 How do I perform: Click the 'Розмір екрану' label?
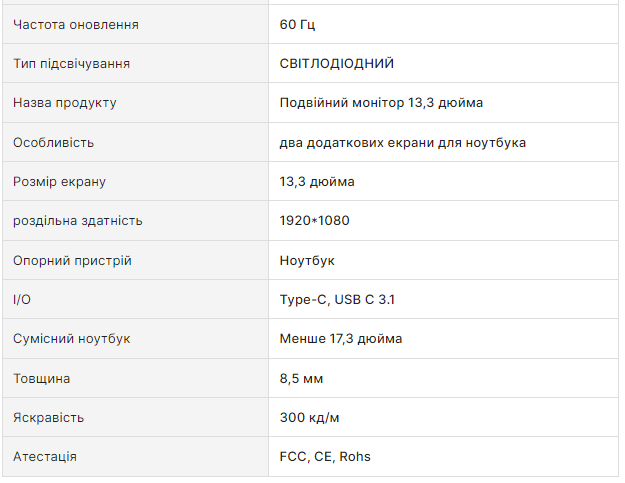(59, 182)
